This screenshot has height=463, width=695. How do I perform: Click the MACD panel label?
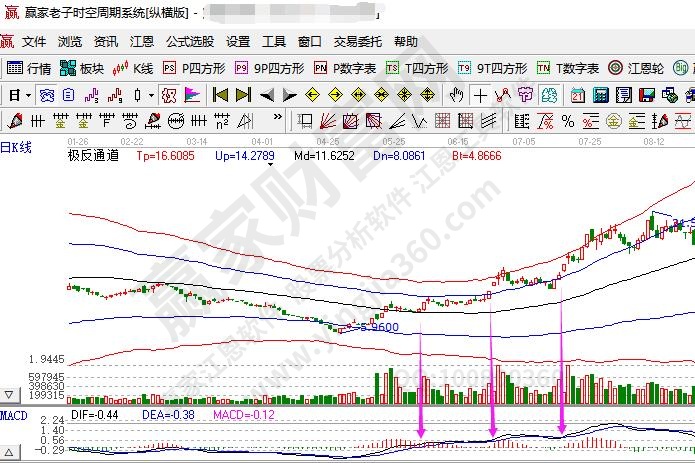pos(14,415)
